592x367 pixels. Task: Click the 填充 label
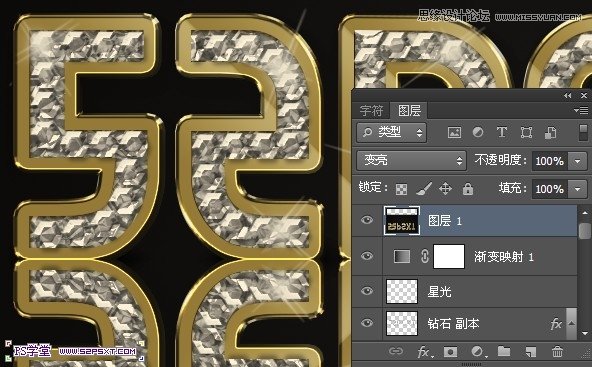[512, 188]
